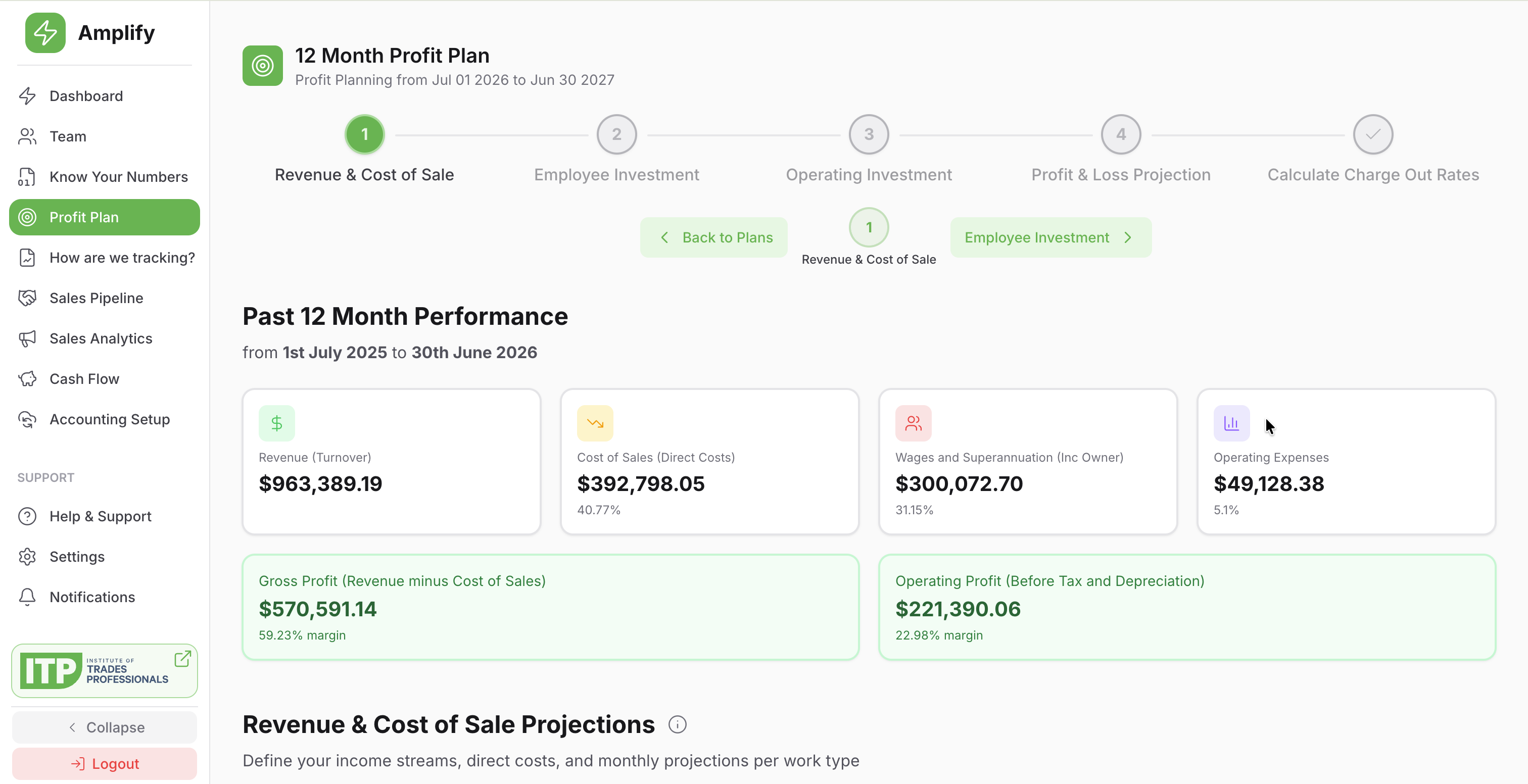This screenshot has width=1528, height=784.
Task: Click the trending-down icon on Cost of Sales card
Action: (x=595, y=423)
